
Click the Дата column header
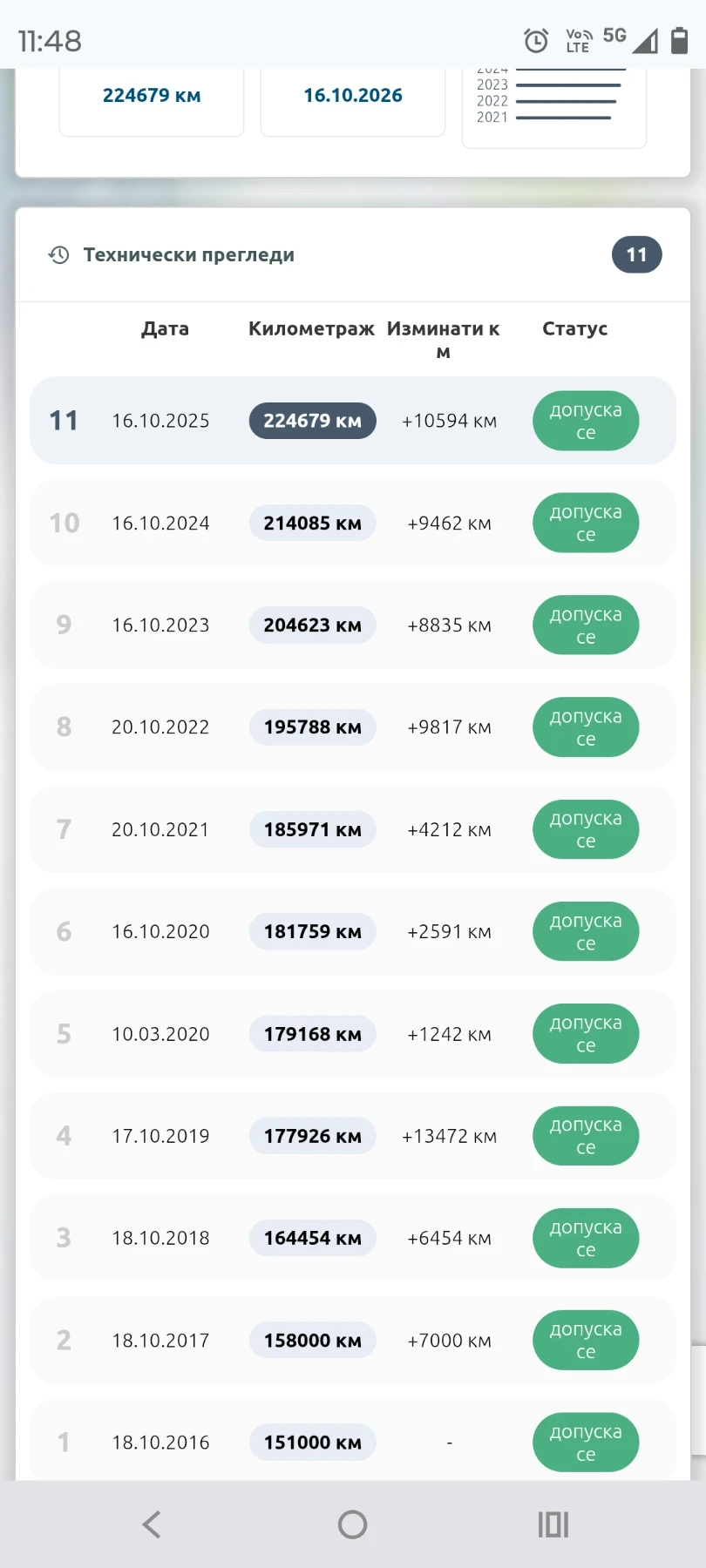coord(166,328)
